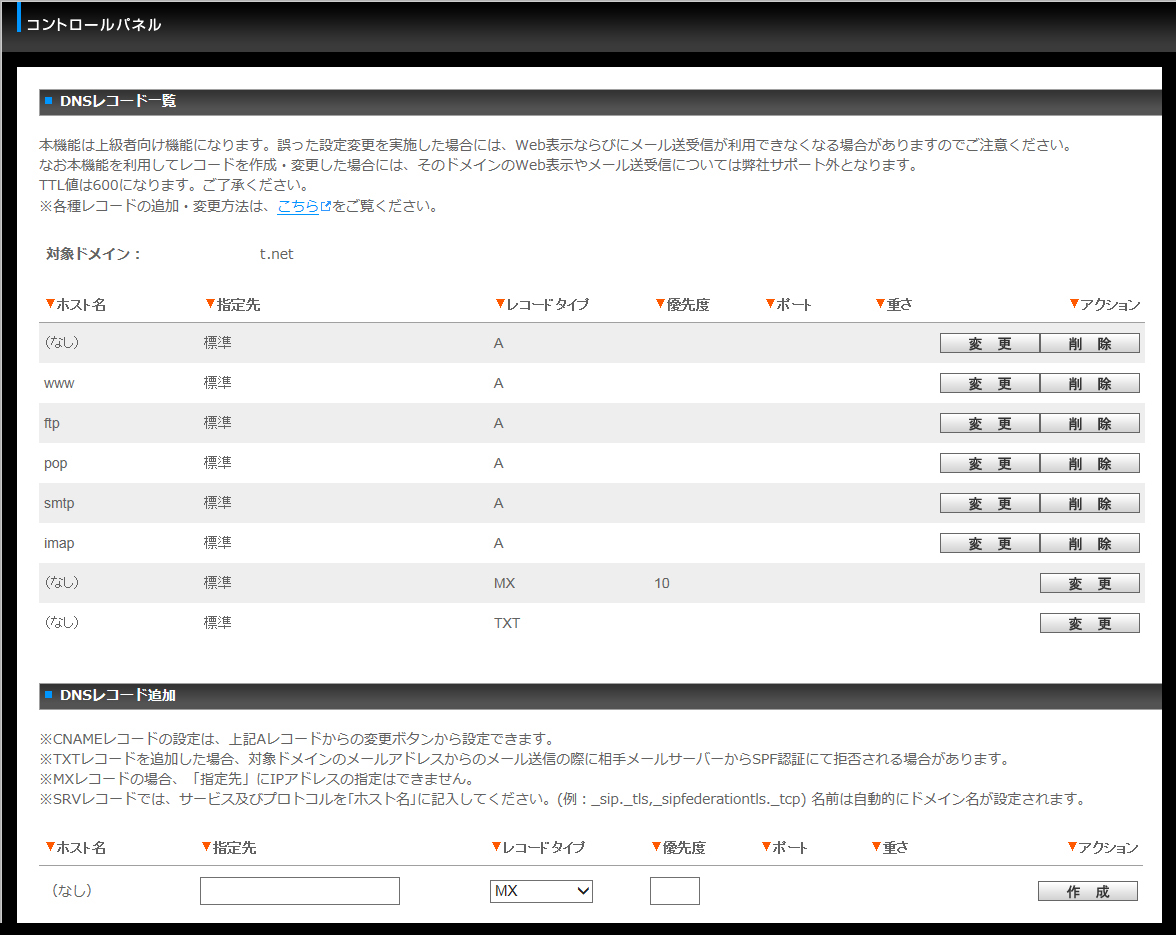Click 変更 for the smtp record
1176x935 pixels.
click(x=989, y=504)
